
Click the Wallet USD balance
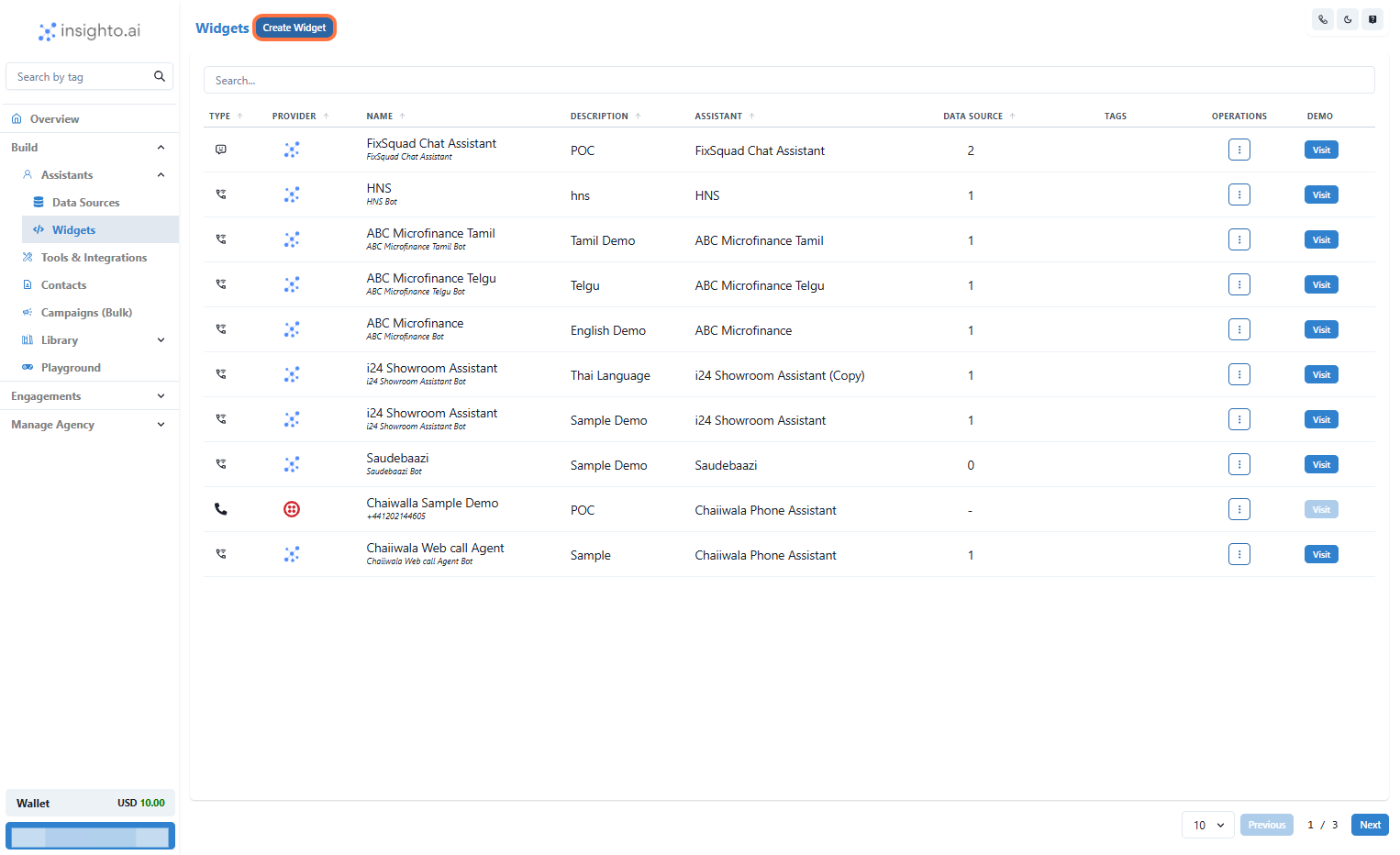pos(140,803)
